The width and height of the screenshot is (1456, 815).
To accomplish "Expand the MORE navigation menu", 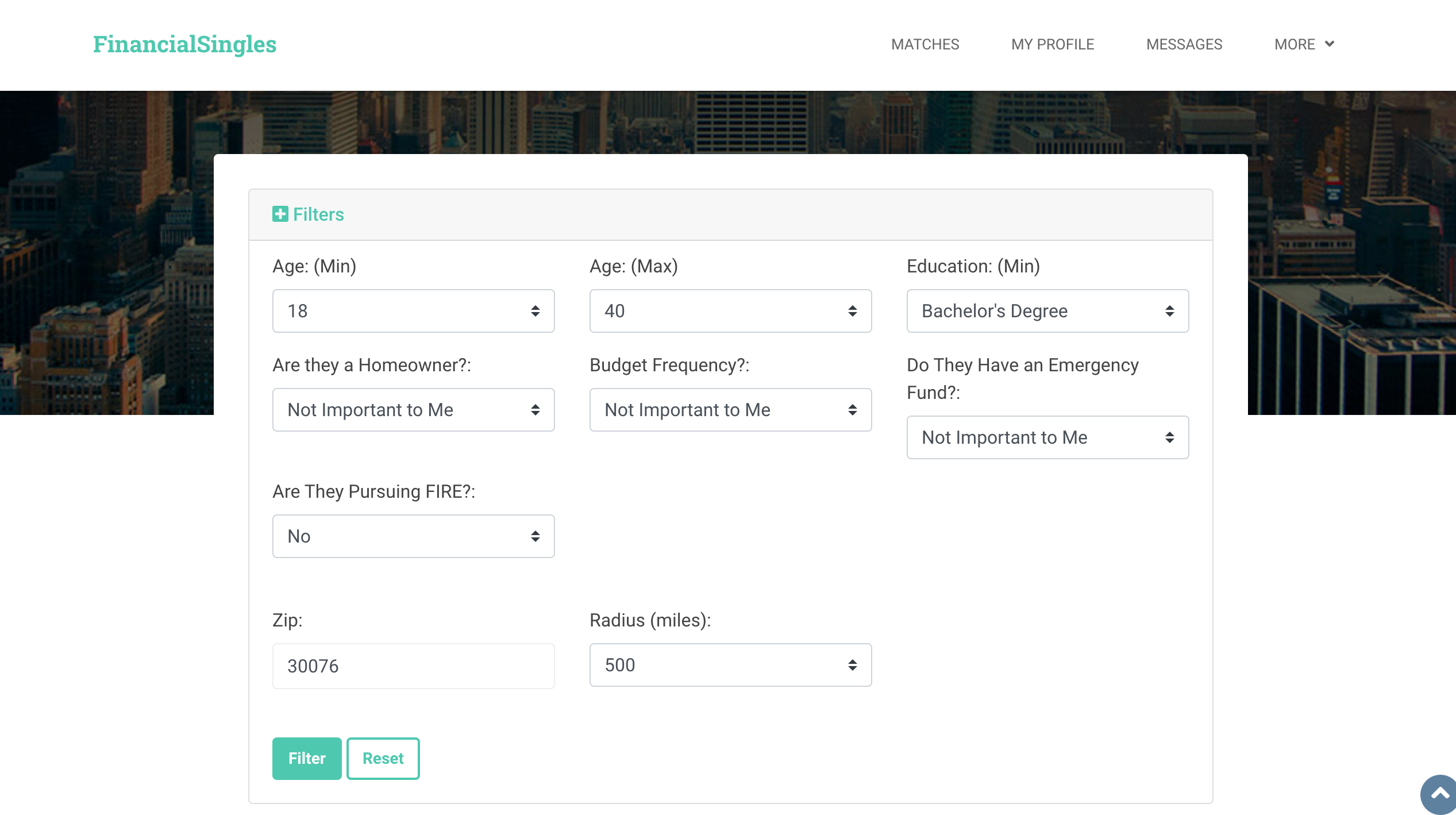I will (1295, 44).
